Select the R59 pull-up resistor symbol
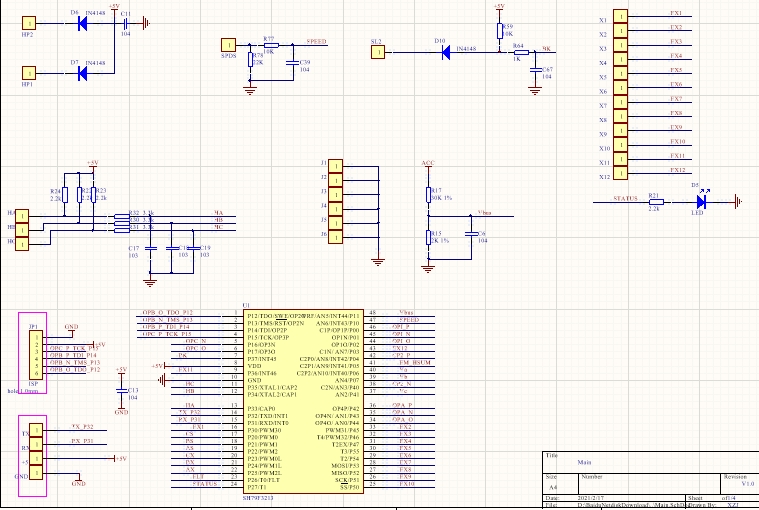Viewport: 759px width, 510px height. click(500, 31)
